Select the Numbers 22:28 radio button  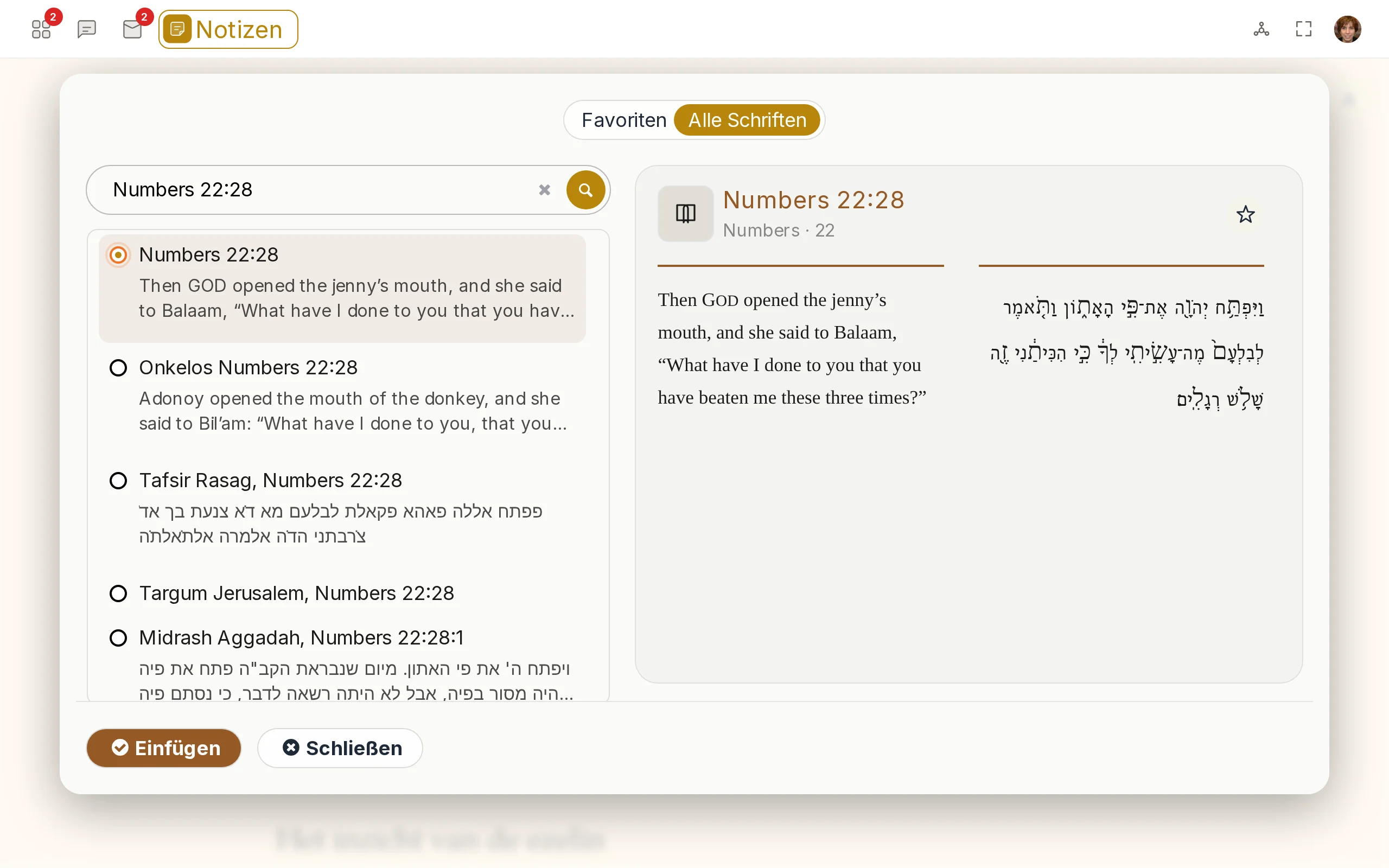click(118, 254)
